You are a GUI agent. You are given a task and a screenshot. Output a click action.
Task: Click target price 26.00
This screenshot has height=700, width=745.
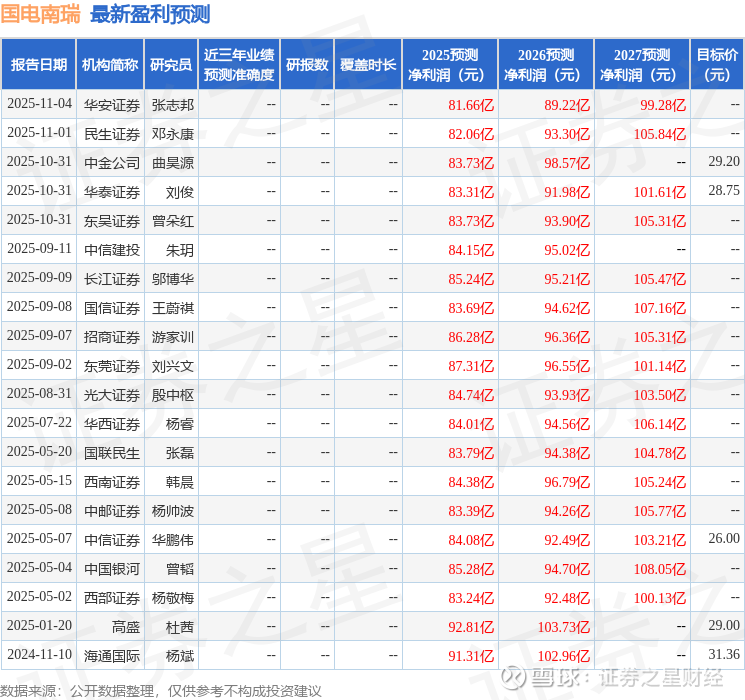724,538
